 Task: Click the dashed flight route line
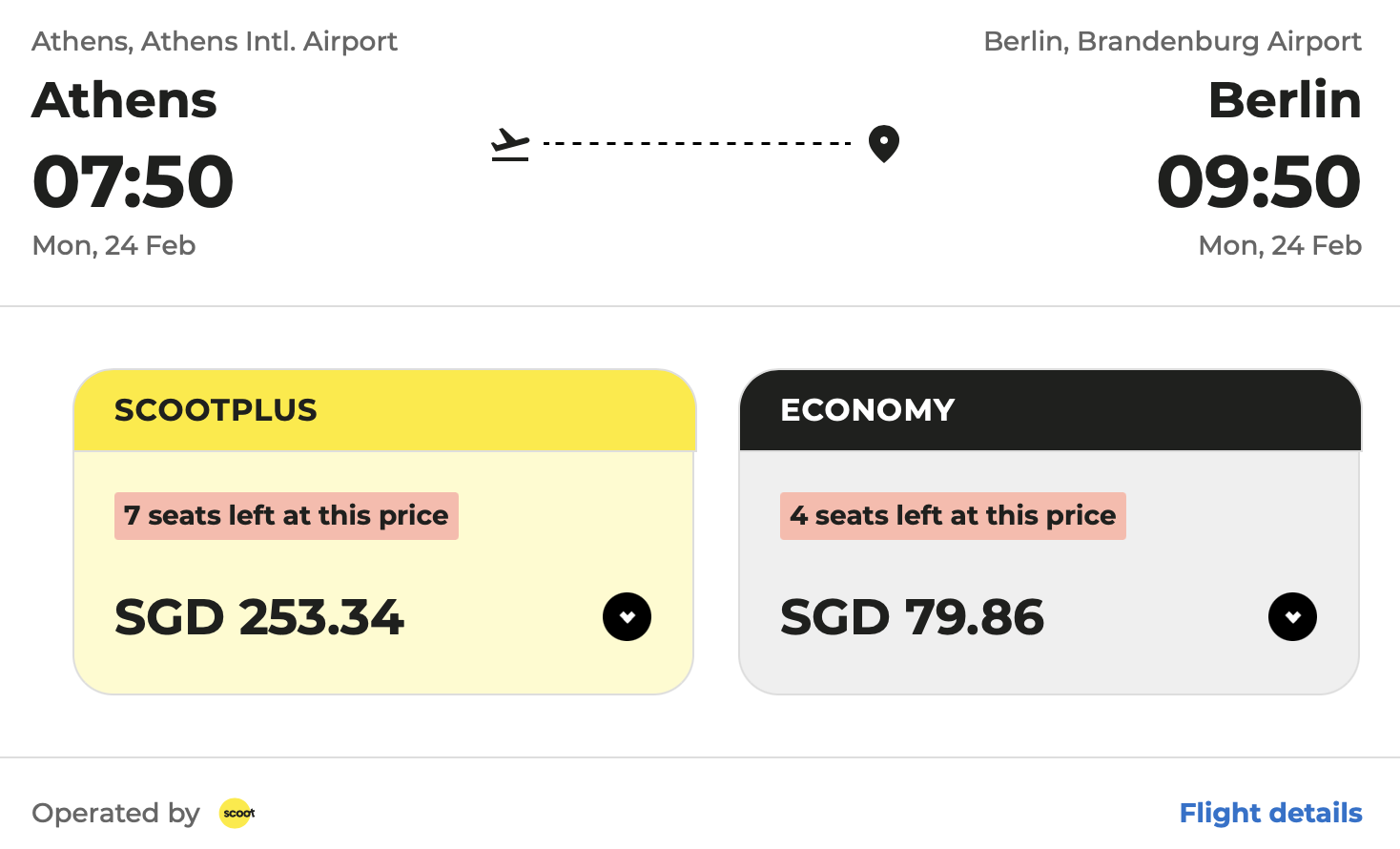click(697, 144)
